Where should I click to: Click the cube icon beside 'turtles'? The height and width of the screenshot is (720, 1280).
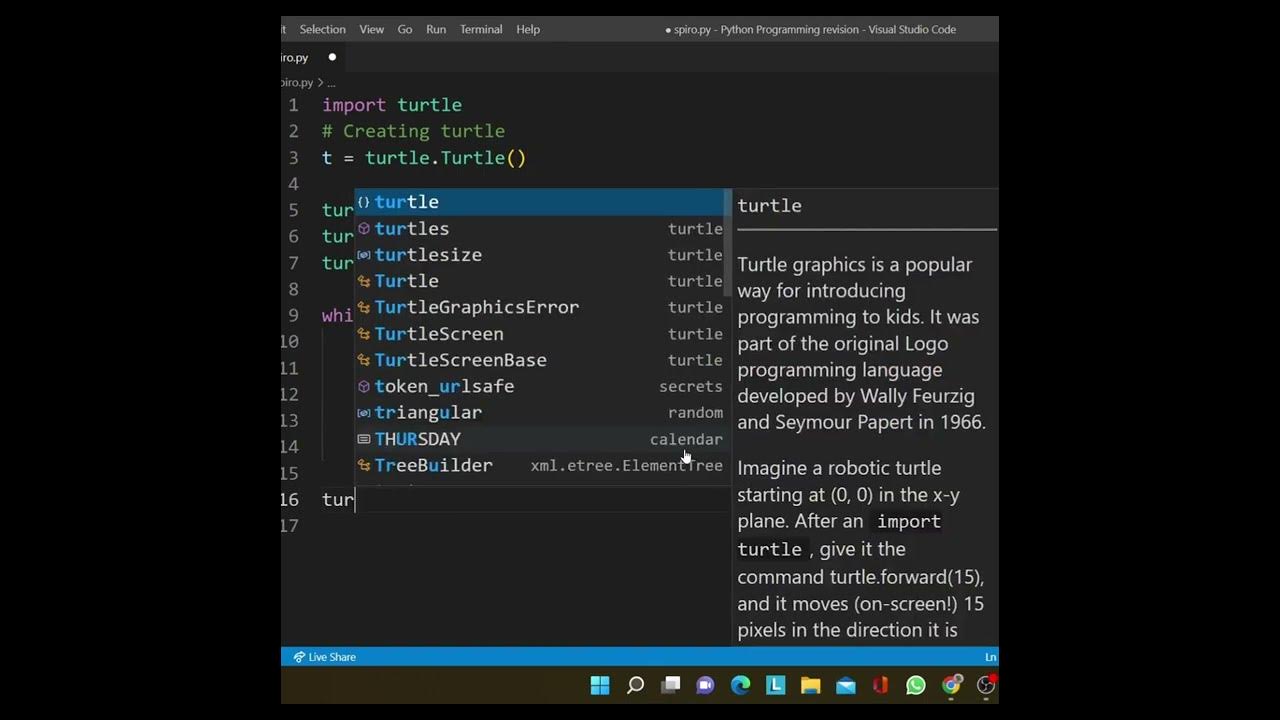click(x=364, y=229)
